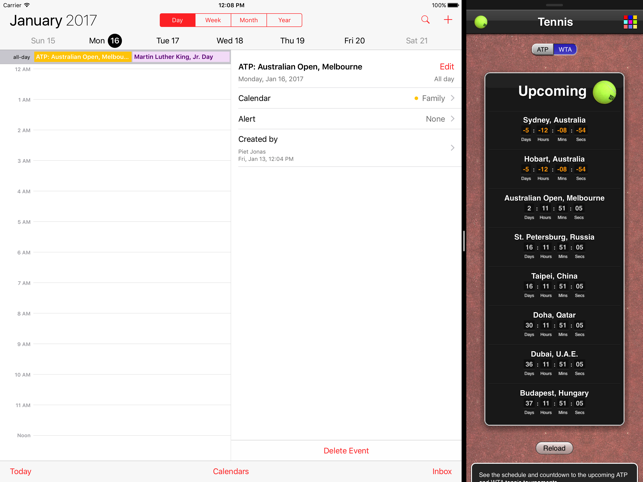The width and height of the screenshot is (643, 482).
Task: Open the ATP Australian Open all-day event
Action: click(x=83, y=57)
